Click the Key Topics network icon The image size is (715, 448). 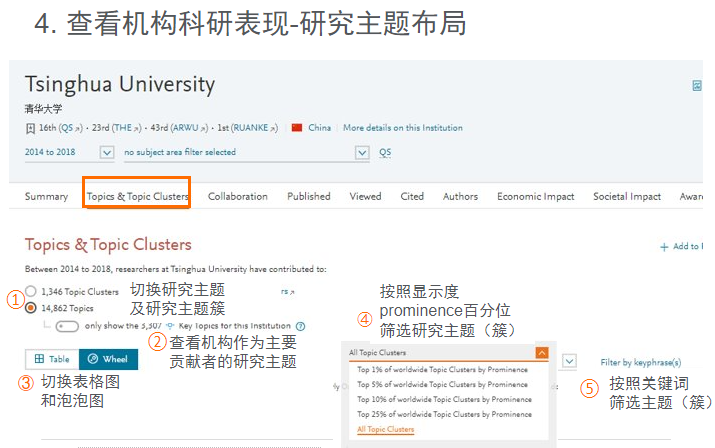pyautogui.click(x=170, y=326)
